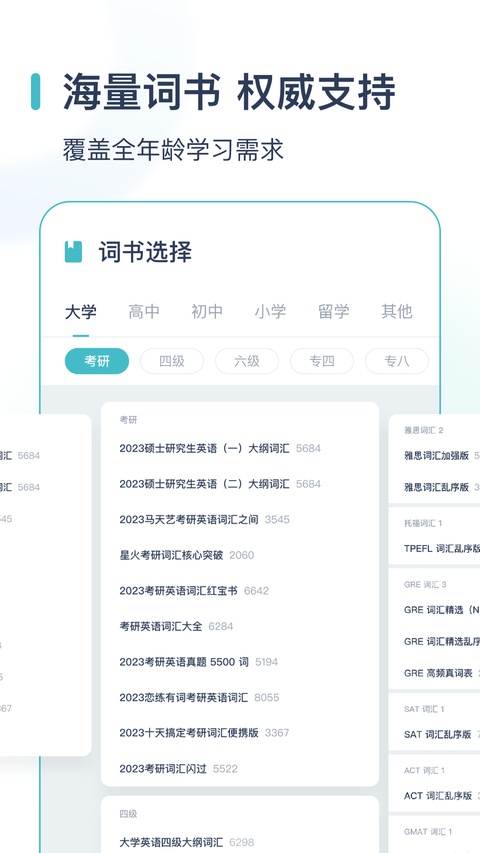The width and height of the screenshot is (480, 853).
Task: Switch to the 大学 tab
Action: click(x=81, y=312)
